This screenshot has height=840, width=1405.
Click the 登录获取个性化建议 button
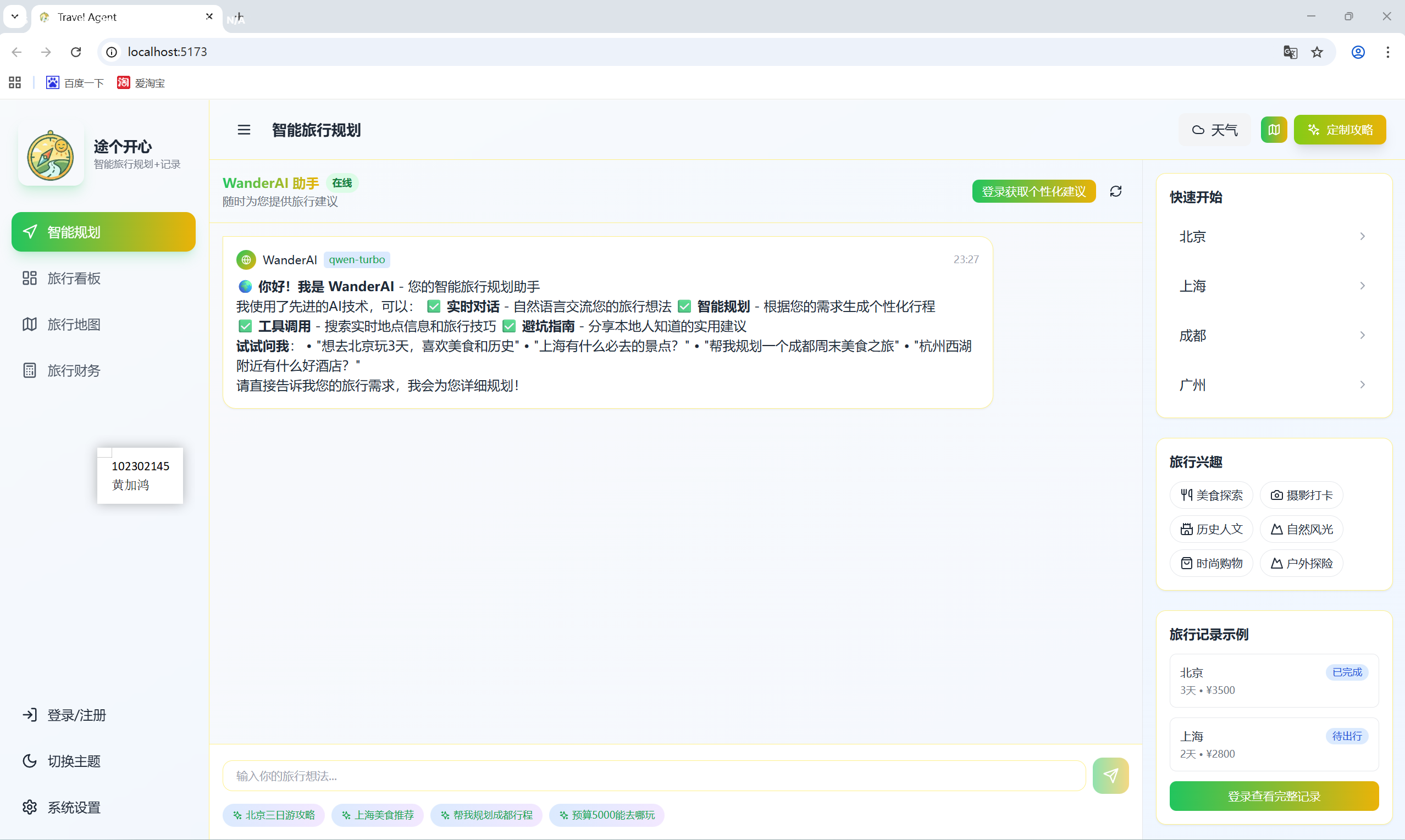click(1033, 191)
